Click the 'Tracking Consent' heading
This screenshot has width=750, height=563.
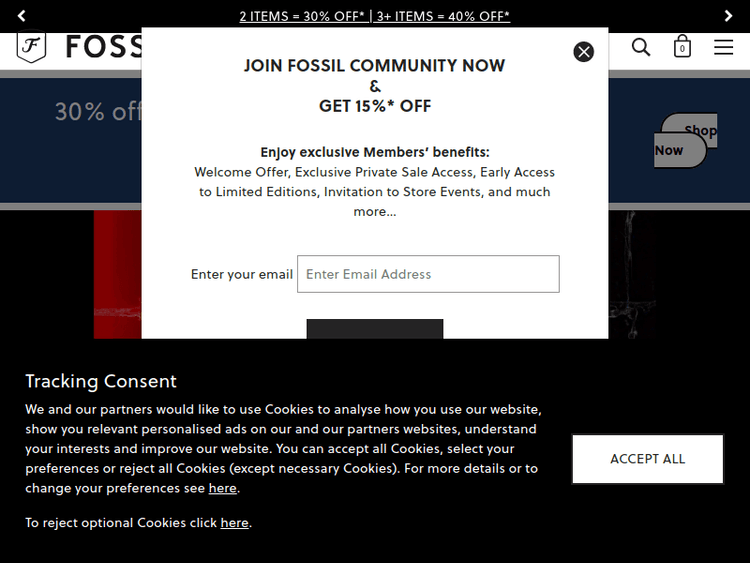[101, 381]
